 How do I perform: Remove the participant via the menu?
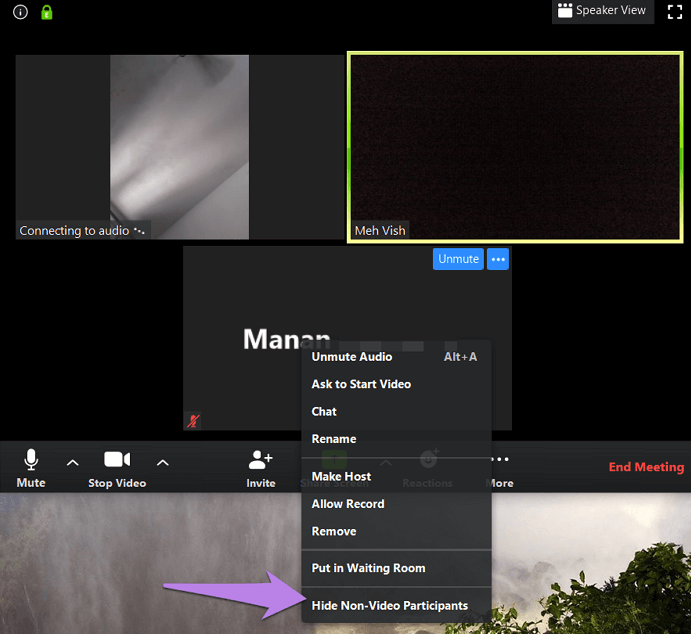(x=396, y=531)
